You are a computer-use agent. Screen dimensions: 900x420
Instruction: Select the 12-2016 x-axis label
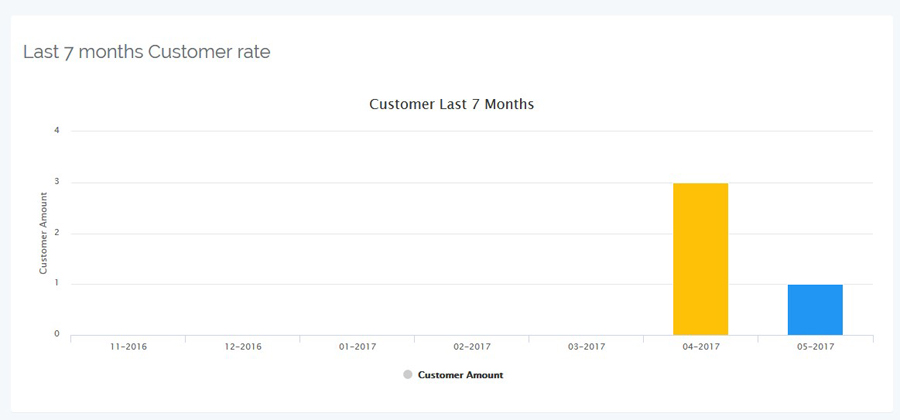point(243,347)
